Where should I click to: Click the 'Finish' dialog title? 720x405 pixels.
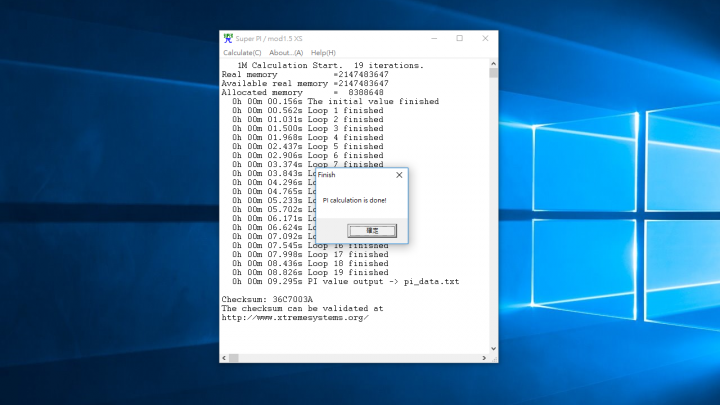(326, 175)
